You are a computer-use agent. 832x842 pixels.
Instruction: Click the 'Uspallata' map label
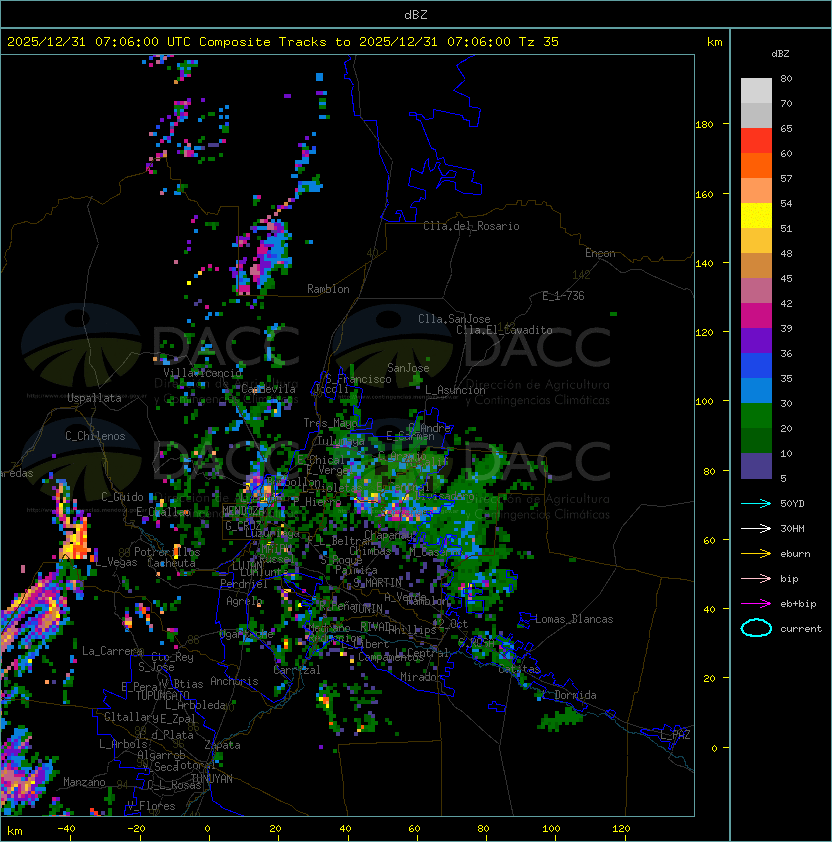[x=94, y=398]
